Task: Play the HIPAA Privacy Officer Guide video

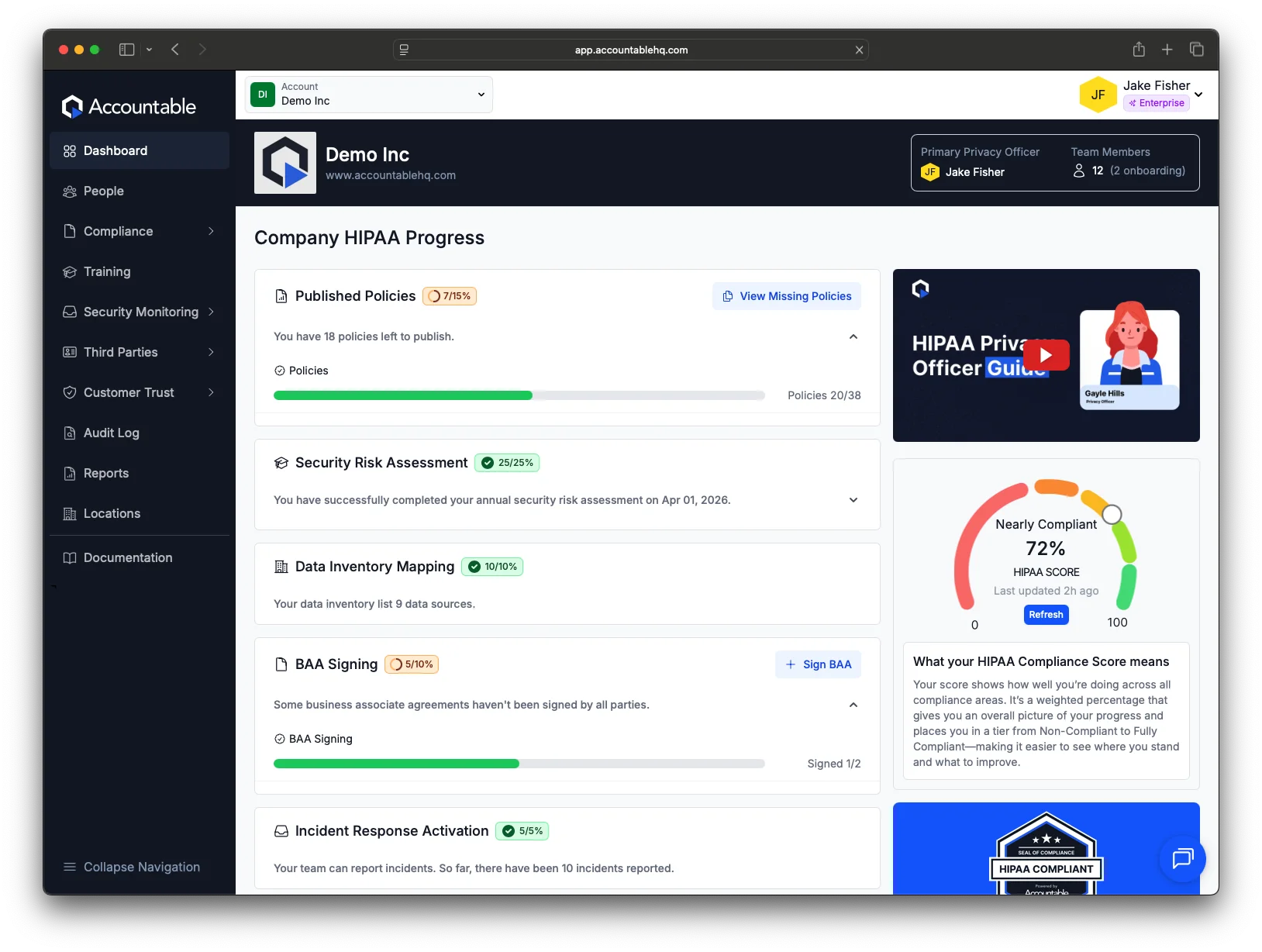Action: tap(1046, 355)
